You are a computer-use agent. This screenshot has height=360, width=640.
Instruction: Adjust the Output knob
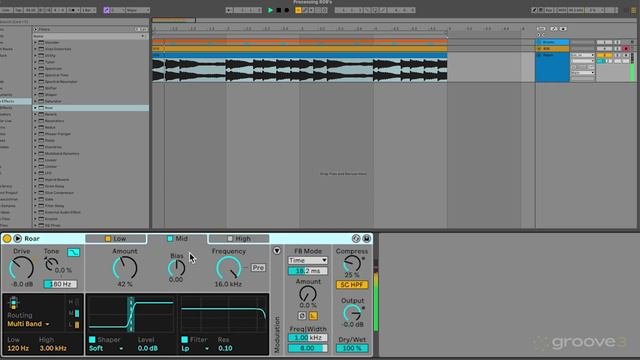coord(352,313)
